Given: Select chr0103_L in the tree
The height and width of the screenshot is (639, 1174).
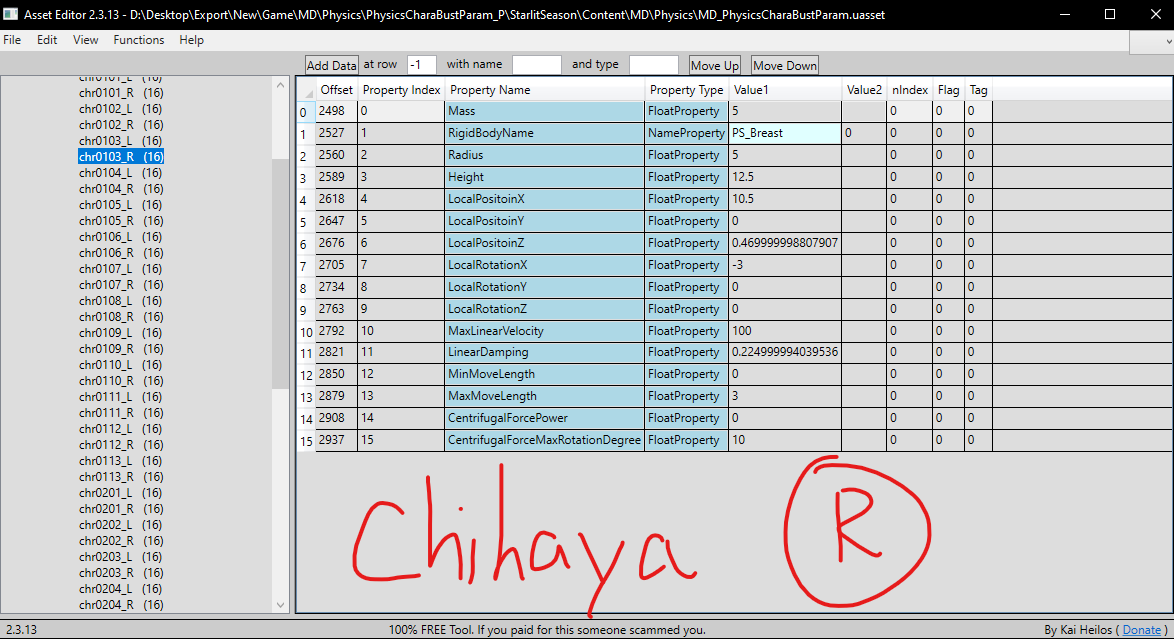Looking at the screenshot, I should point(121,141).
